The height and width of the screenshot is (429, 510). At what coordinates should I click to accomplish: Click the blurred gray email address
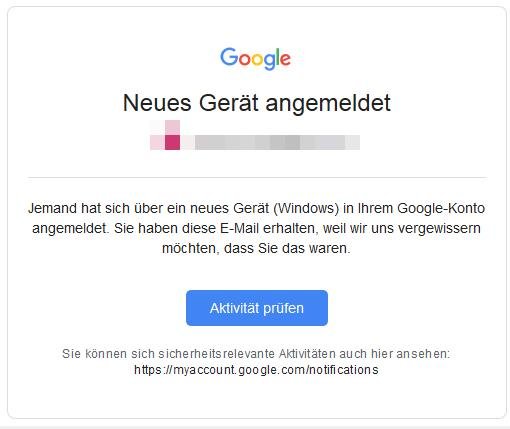click(x=277, y=142)
